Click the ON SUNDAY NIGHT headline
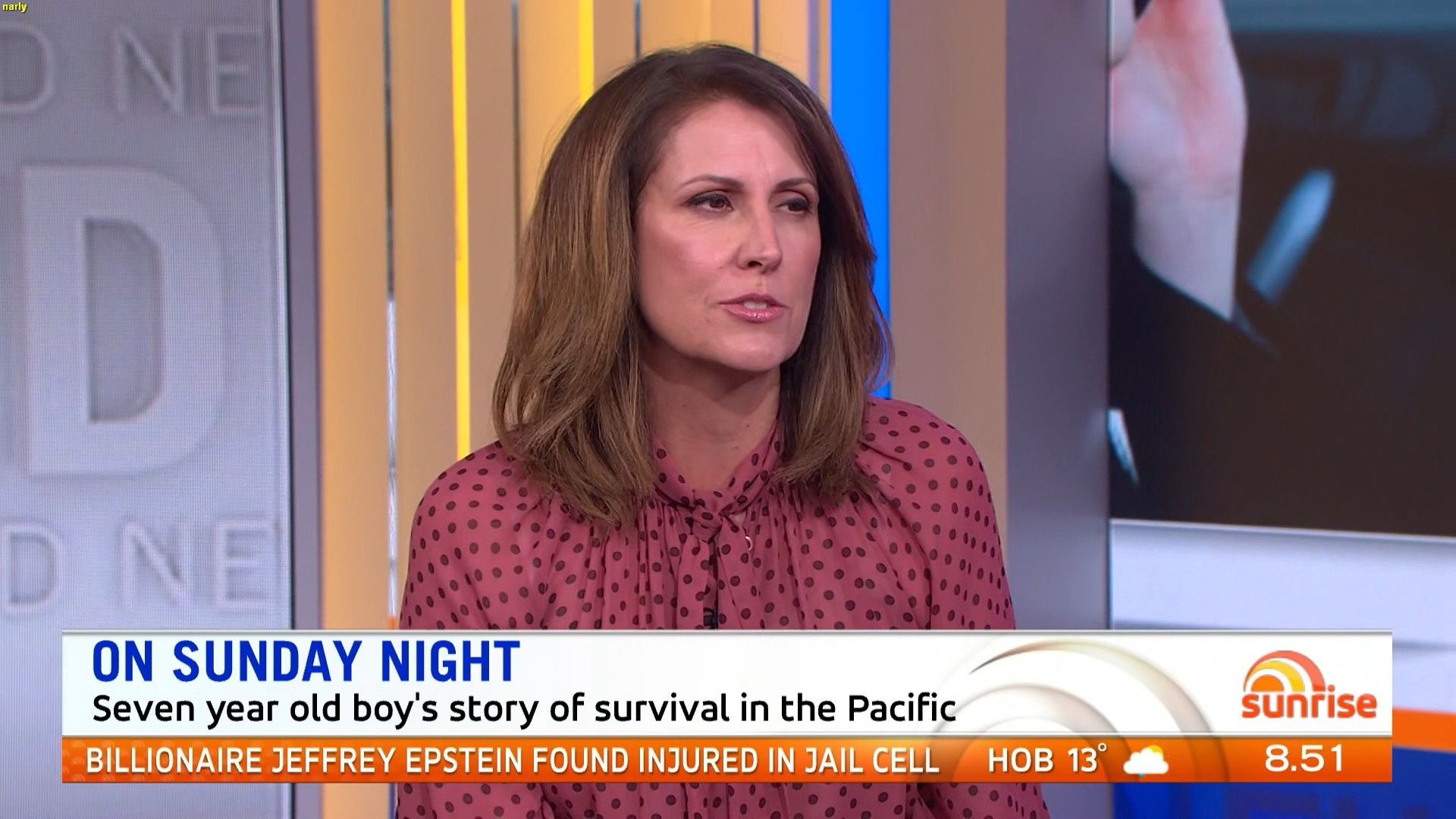The width and height of the screenshot is (1456, 819). 306,662
